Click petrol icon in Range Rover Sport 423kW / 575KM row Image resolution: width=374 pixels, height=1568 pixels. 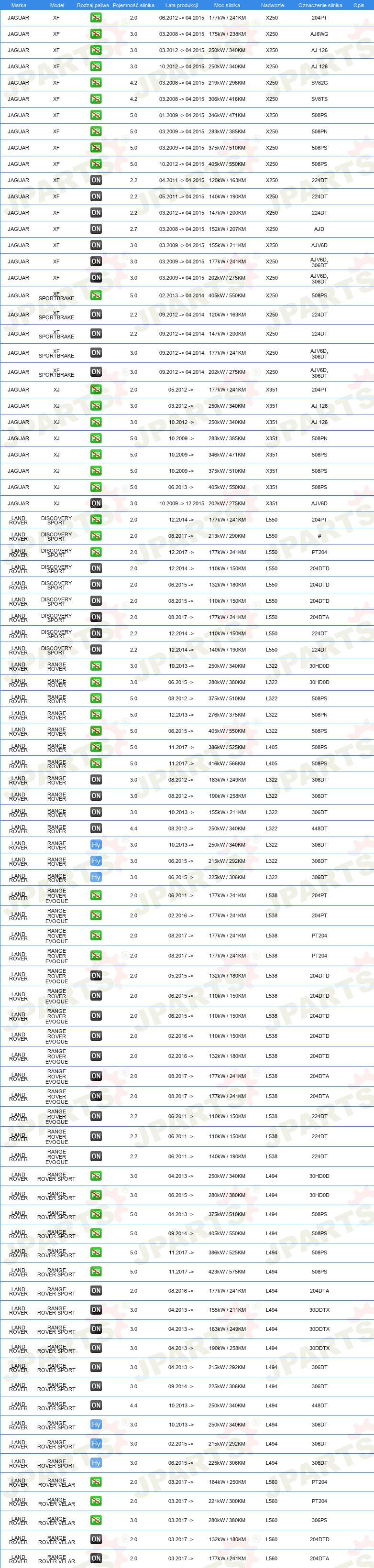(96, 1272)
